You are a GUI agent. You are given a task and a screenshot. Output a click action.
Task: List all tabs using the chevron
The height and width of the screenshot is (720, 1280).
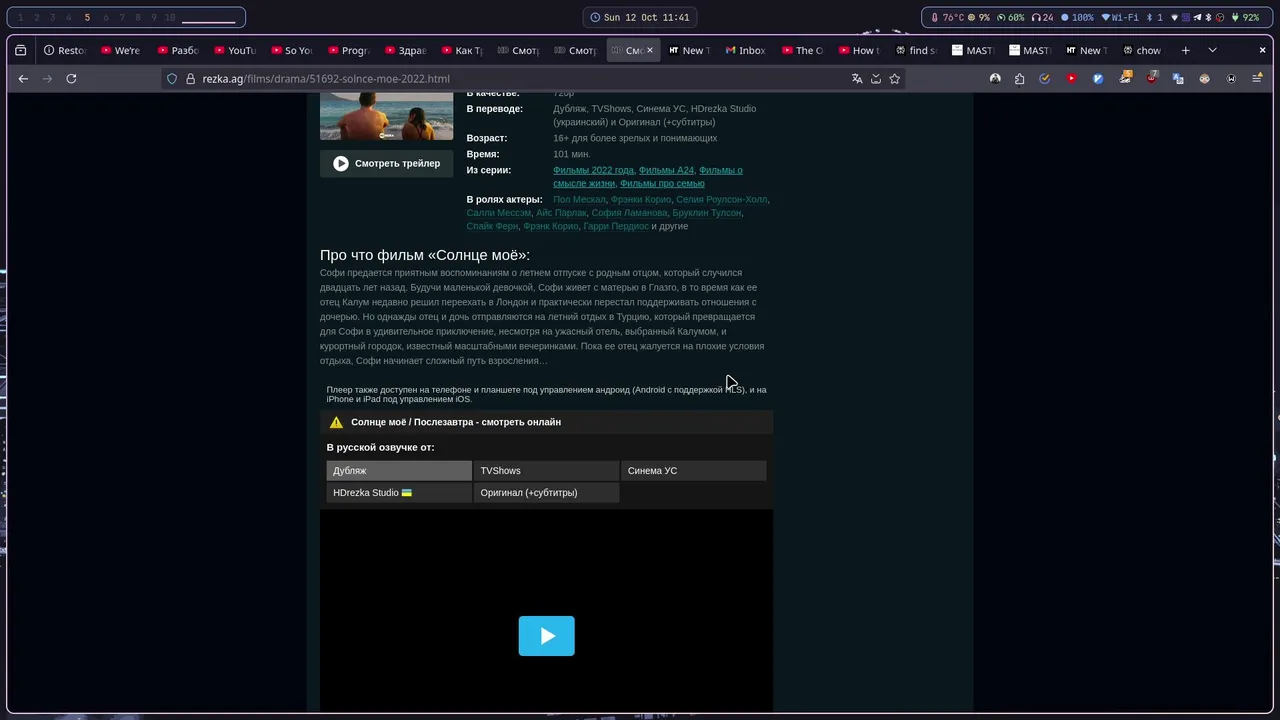pos(1212,50)
